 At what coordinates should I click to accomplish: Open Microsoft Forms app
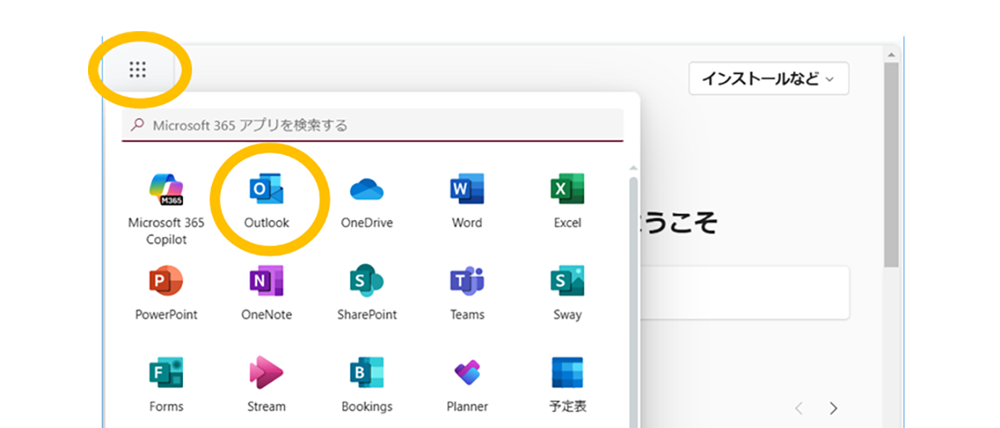point(166,374)
